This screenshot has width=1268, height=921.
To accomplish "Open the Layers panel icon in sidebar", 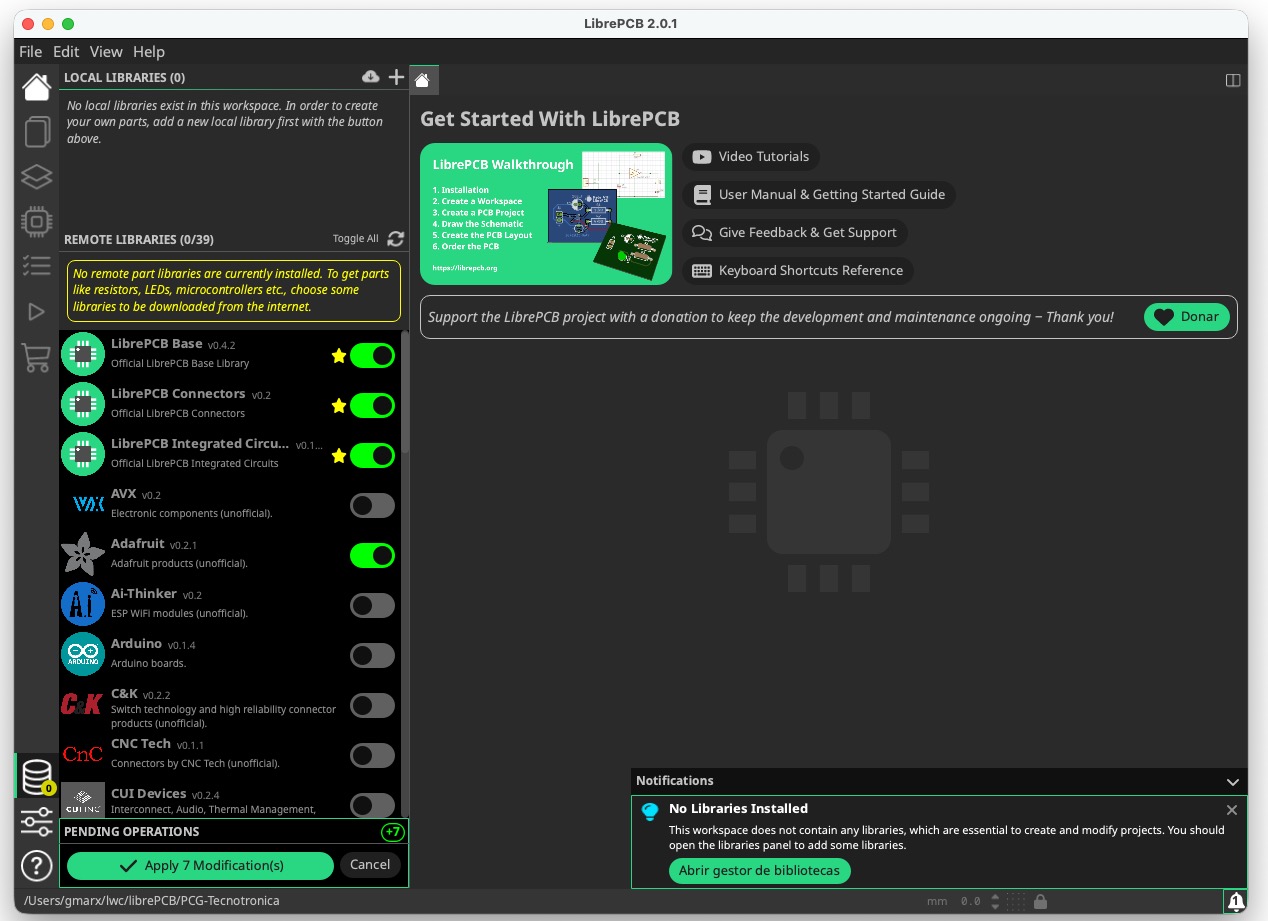I will [x=36, y=178].
